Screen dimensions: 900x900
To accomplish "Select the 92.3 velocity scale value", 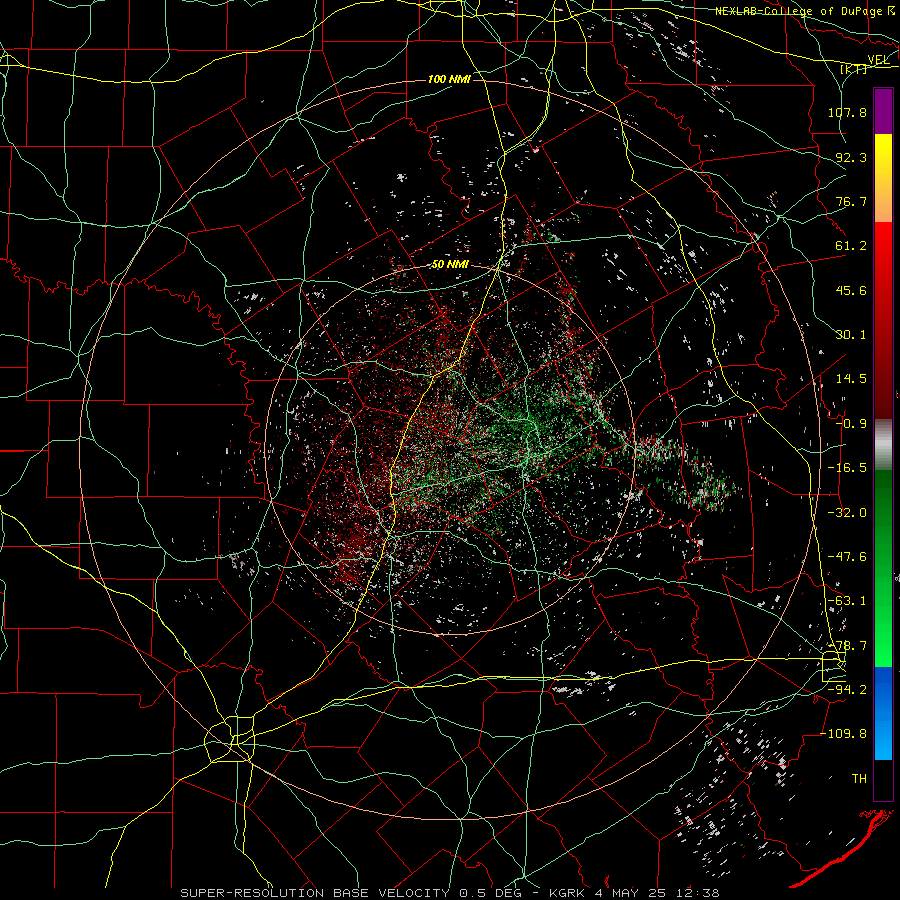I will [x=851, y=157].
